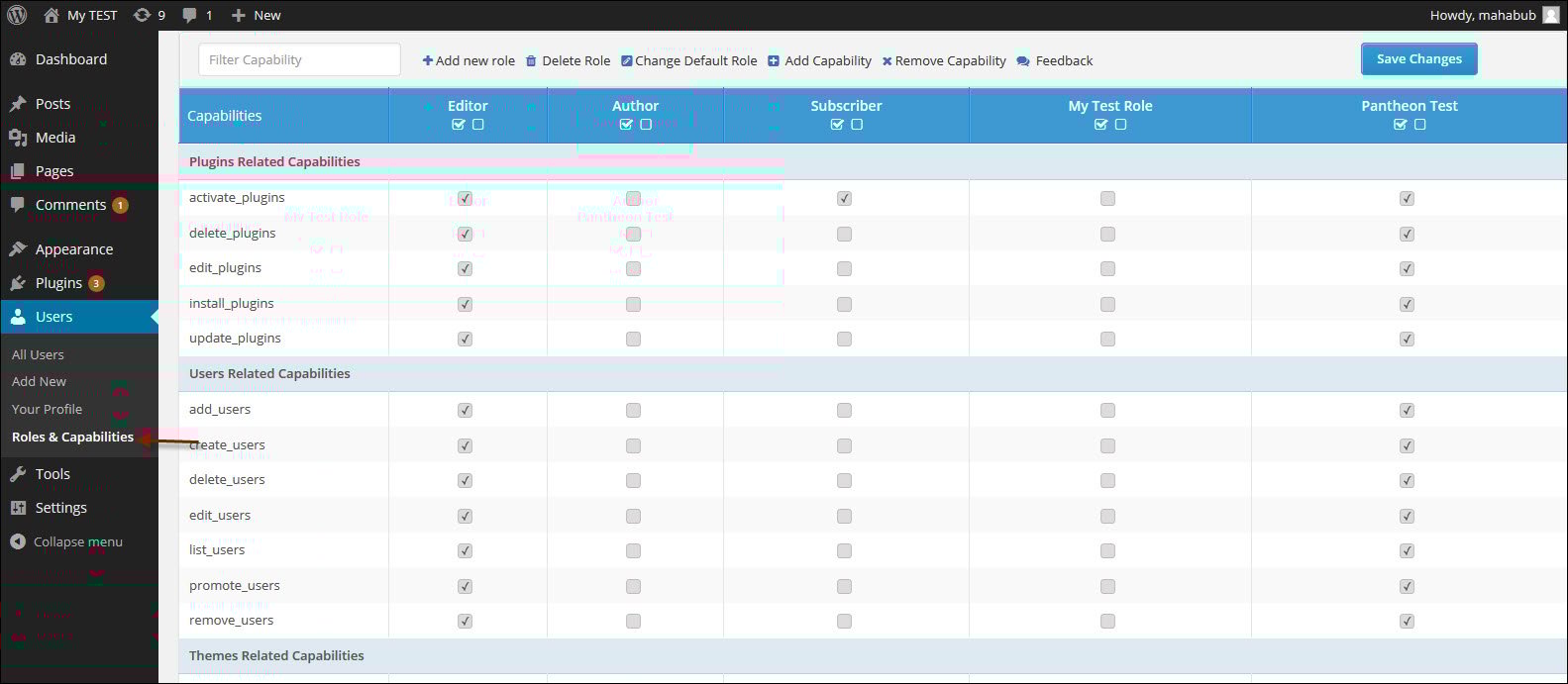This screenshot has width=1568, height=684.
Task: Open Your Profile submenu
Action: (x=47, y=410)
